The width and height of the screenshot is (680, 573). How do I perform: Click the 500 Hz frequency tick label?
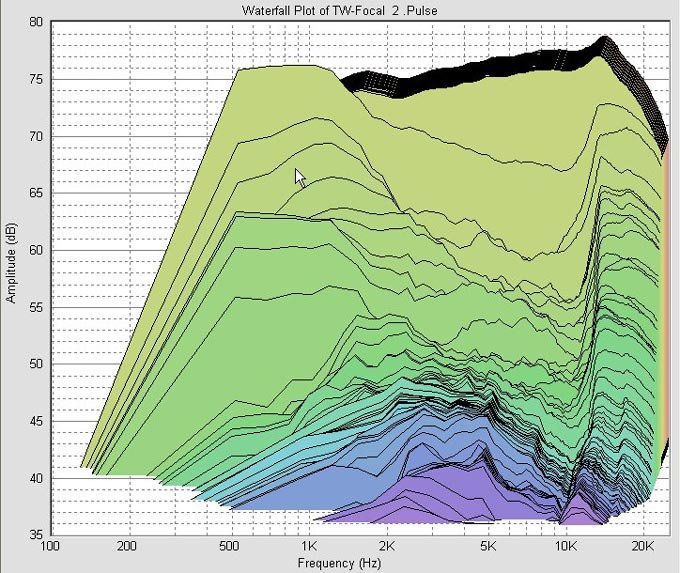[x=229, y=547]
